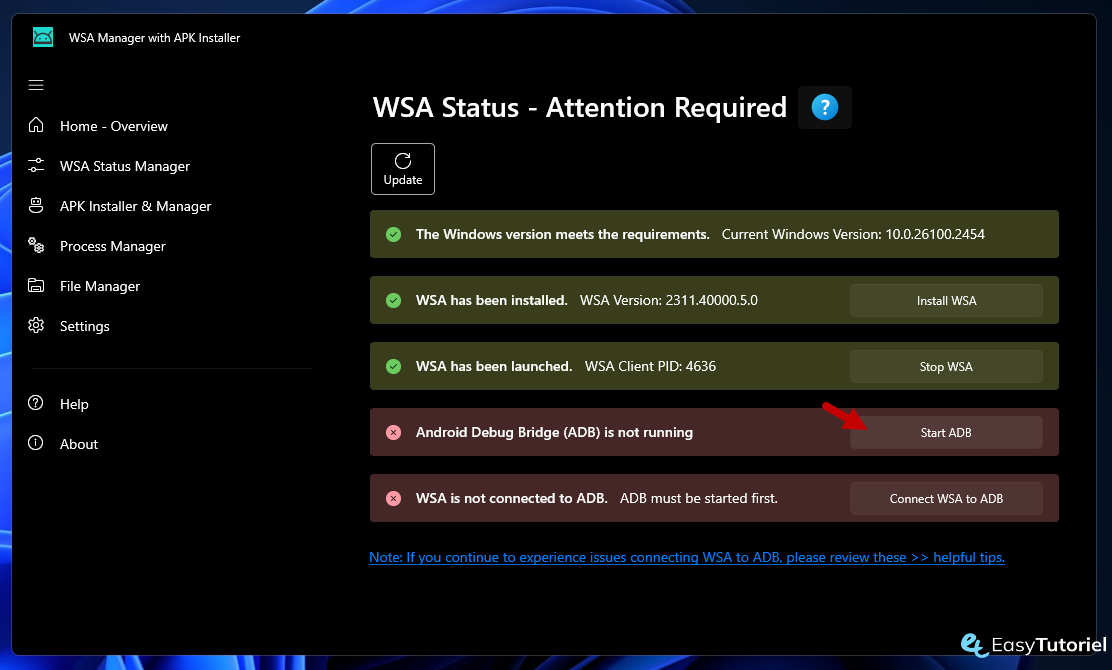Switch to Process Manager
Viewport: 1112px width, 670px height.
pyautogui.click(x=113, y=246)
